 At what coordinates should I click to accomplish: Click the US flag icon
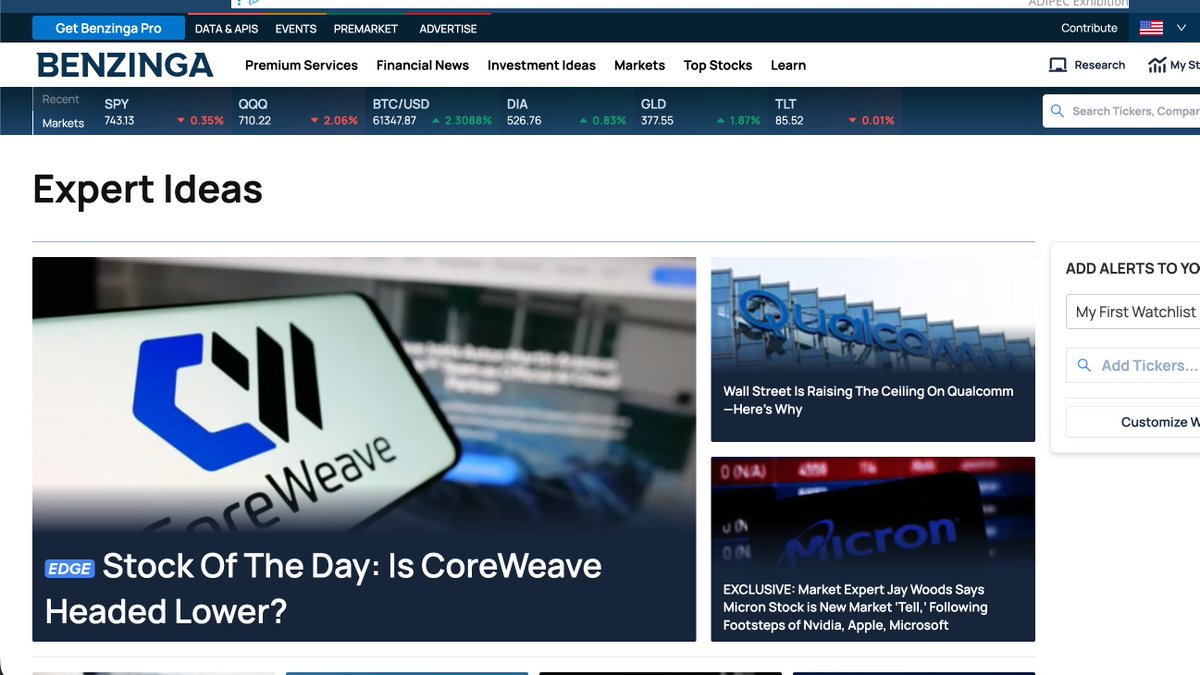[x=1151, y=28]
